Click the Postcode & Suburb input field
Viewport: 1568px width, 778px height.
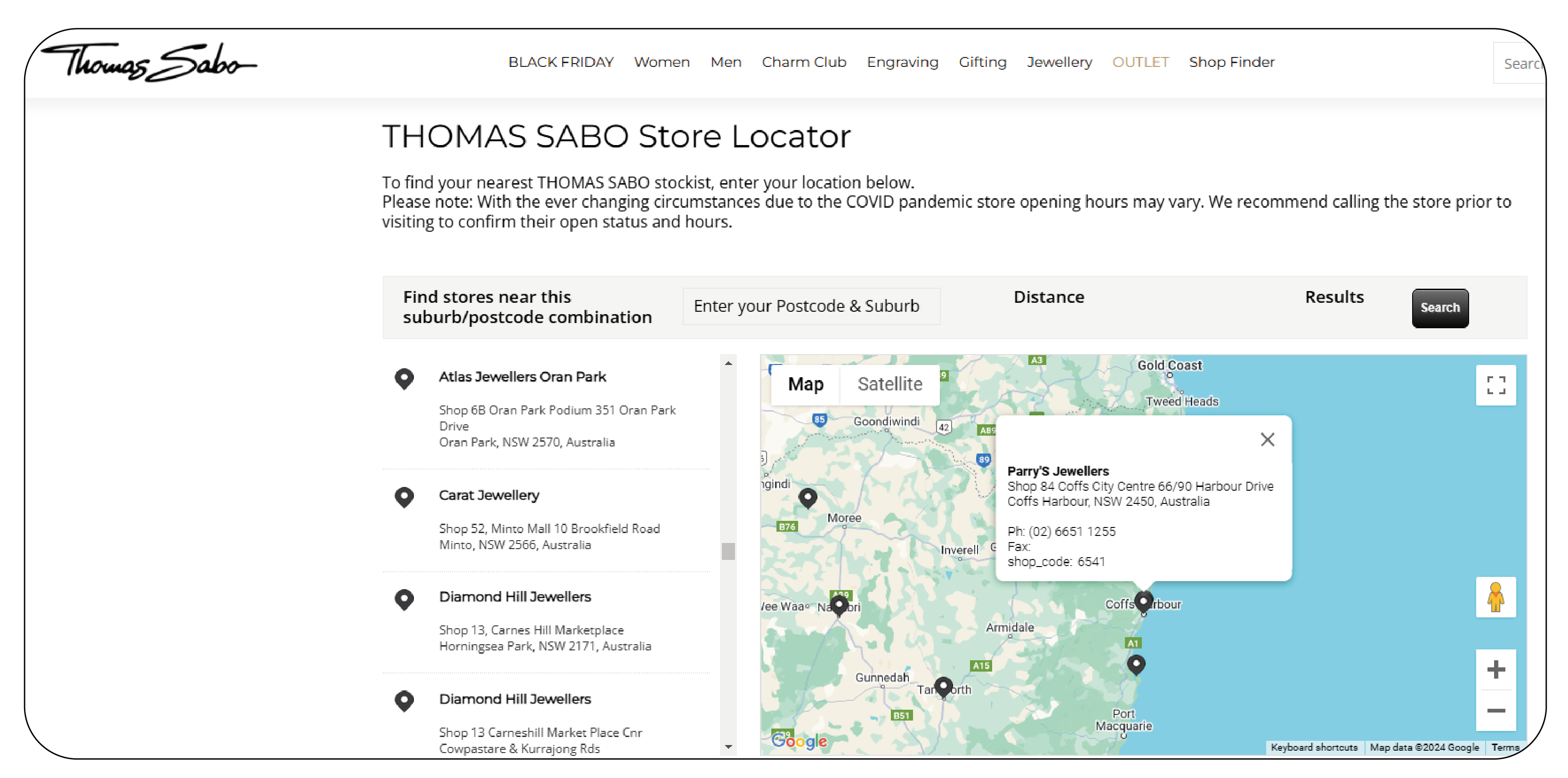(811, 306)
